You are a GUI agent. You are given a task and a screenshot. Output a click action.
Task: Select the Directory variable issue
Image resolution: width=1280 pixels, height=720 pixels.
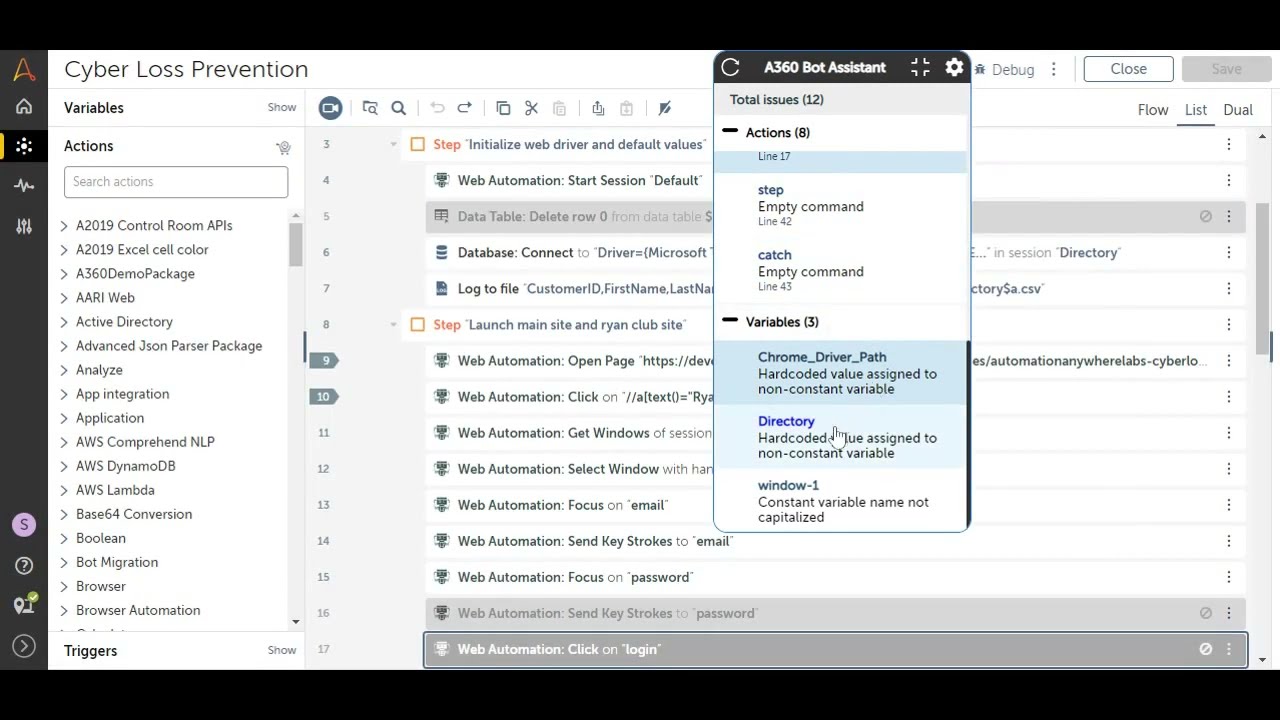[x=841, y=437]
